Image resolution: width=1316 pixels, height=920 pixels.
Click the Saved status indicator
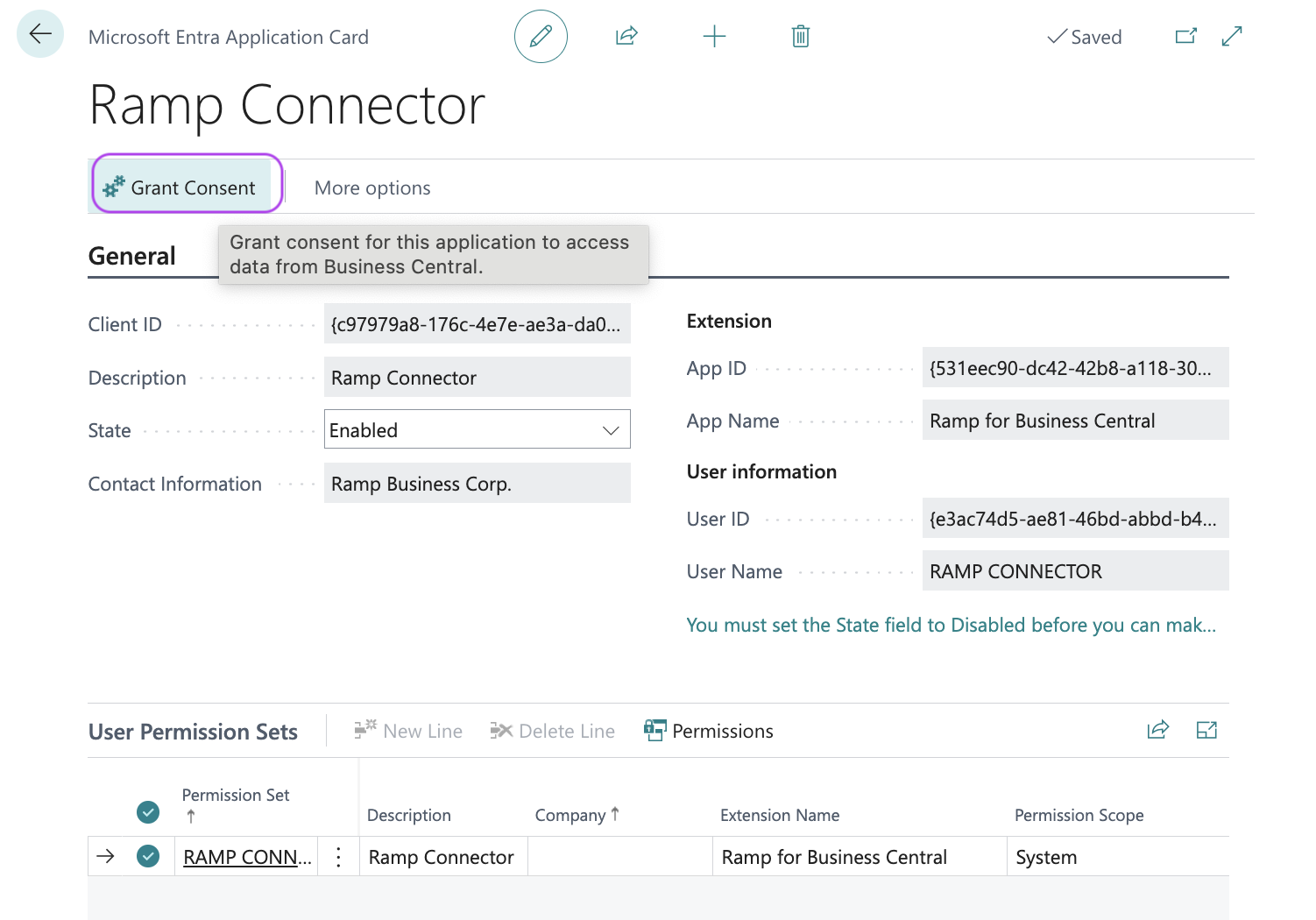tap(1085, 37)
